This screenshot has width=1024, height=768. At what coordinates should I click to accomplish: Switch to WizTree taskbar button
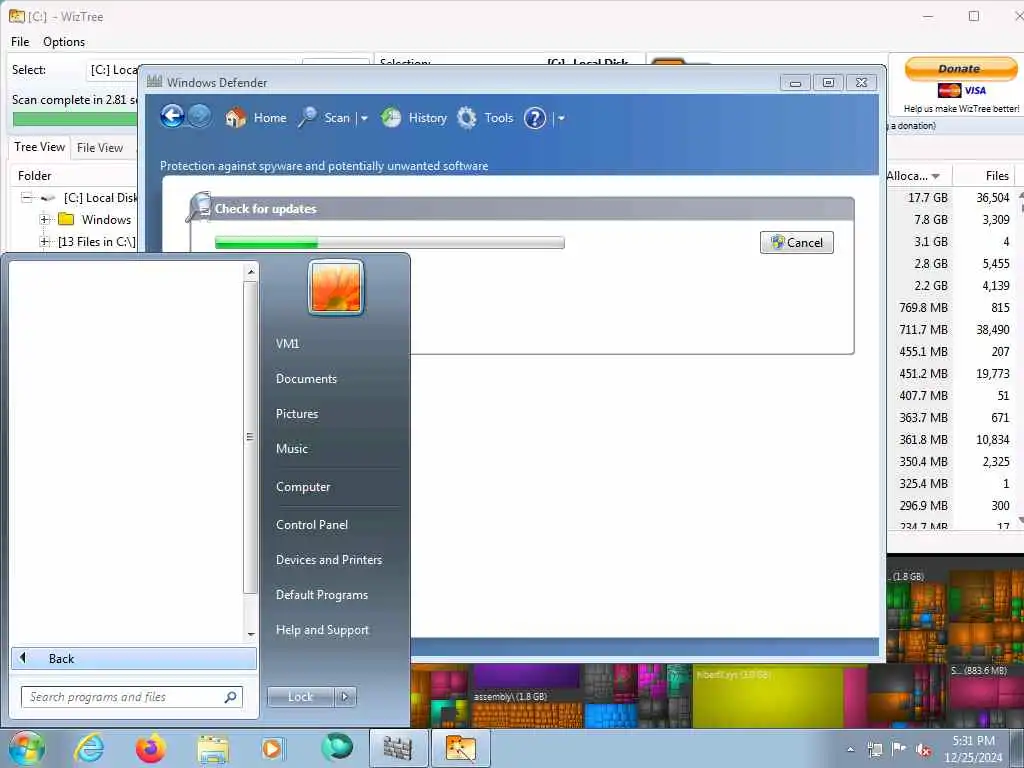coord(460,748)
